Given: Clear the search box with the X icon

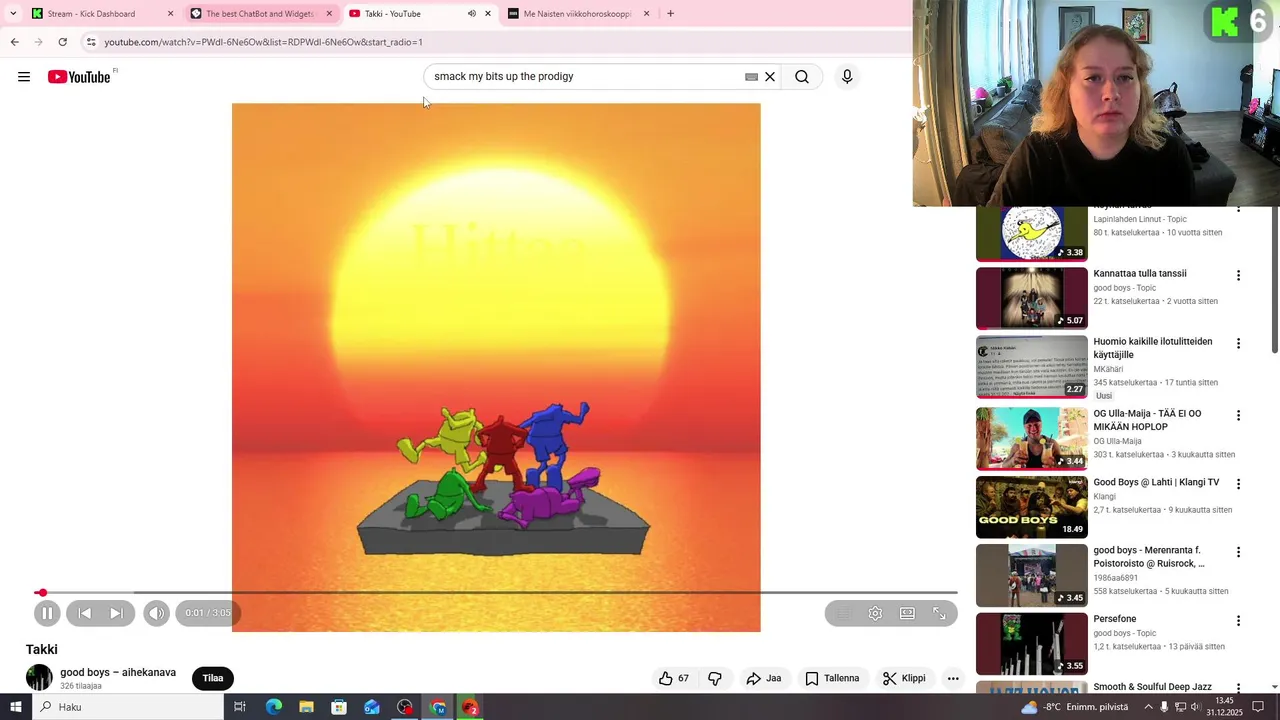Looking at the screenshot, I should click(x=770, y=77).
